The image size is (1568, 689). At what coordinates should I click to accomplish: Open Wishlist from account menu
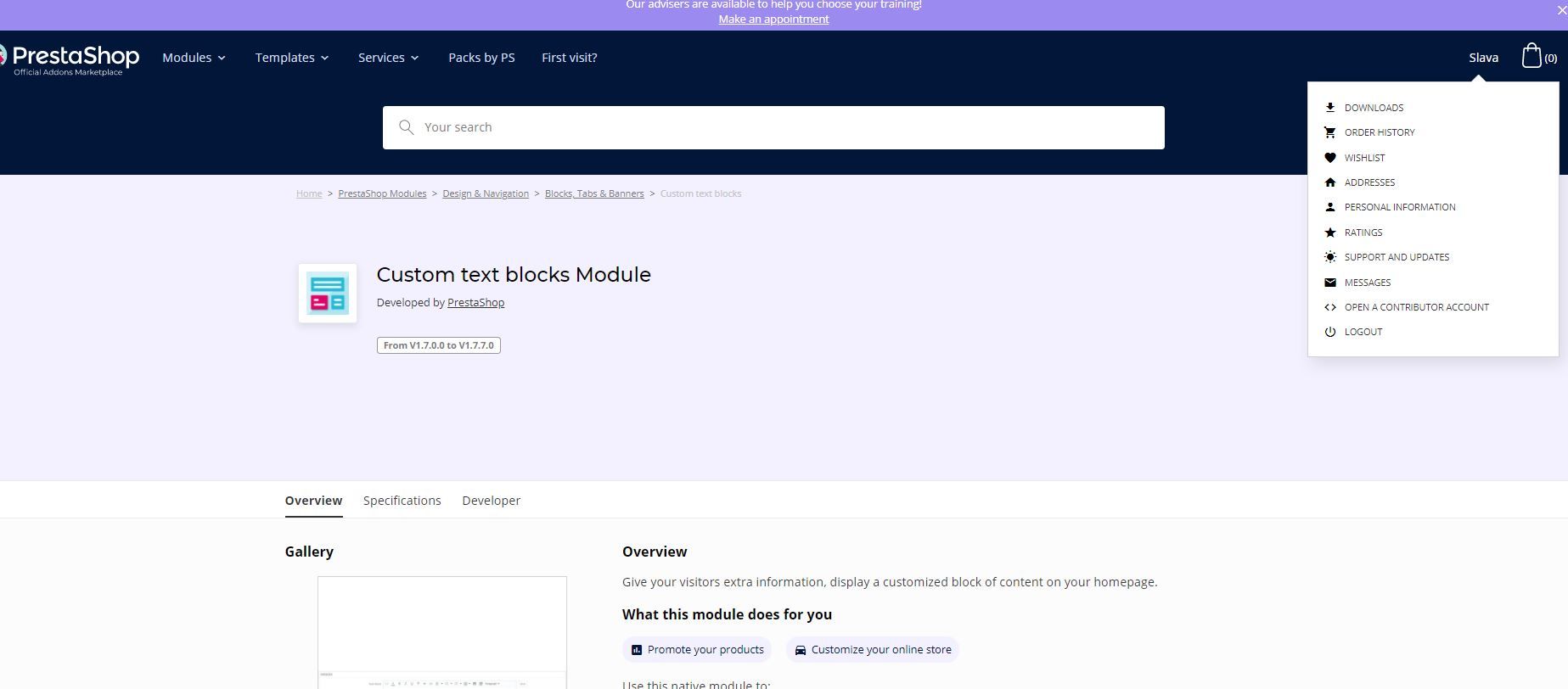point(1364,158)
